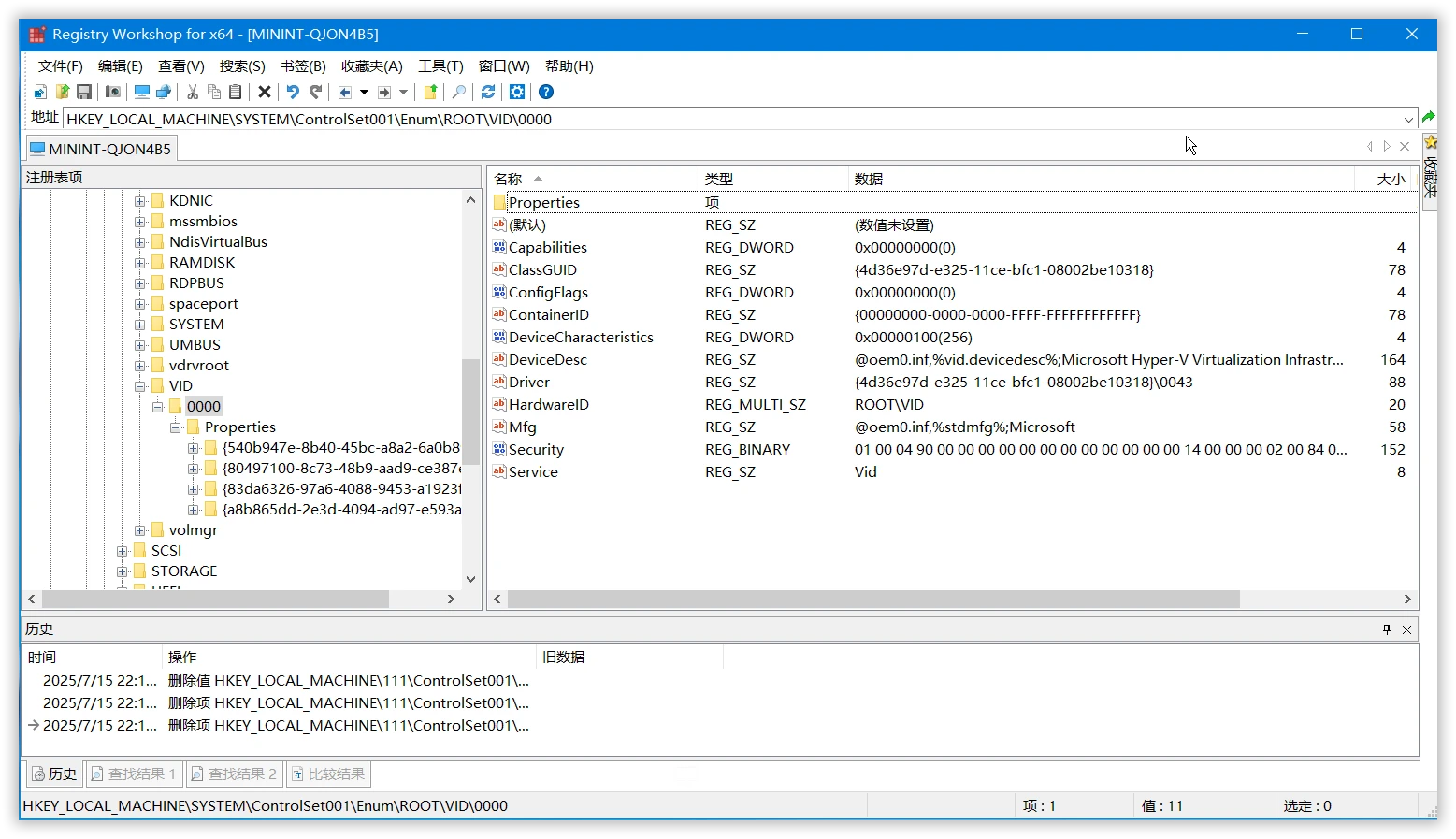Screen dimensions: 1456x839
Task: Open the 工具(T) menu
Action: [x=440, y=65]
